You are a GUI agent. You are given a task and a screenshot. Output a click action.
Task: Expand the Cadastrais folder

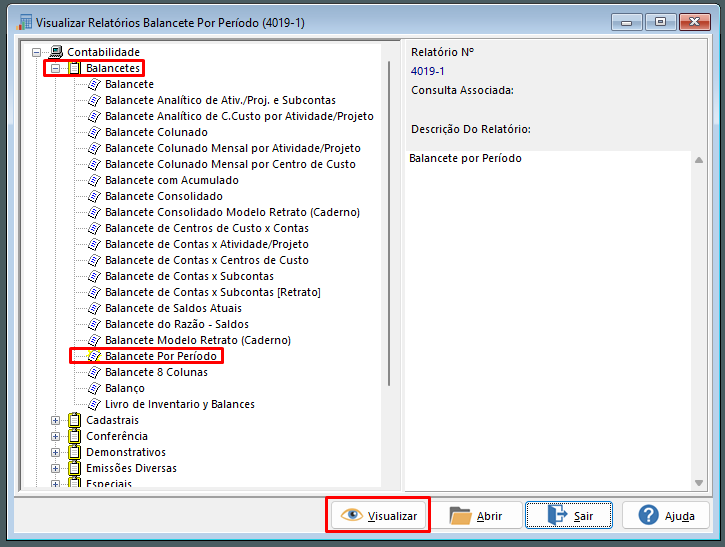(x=55, y=420)
